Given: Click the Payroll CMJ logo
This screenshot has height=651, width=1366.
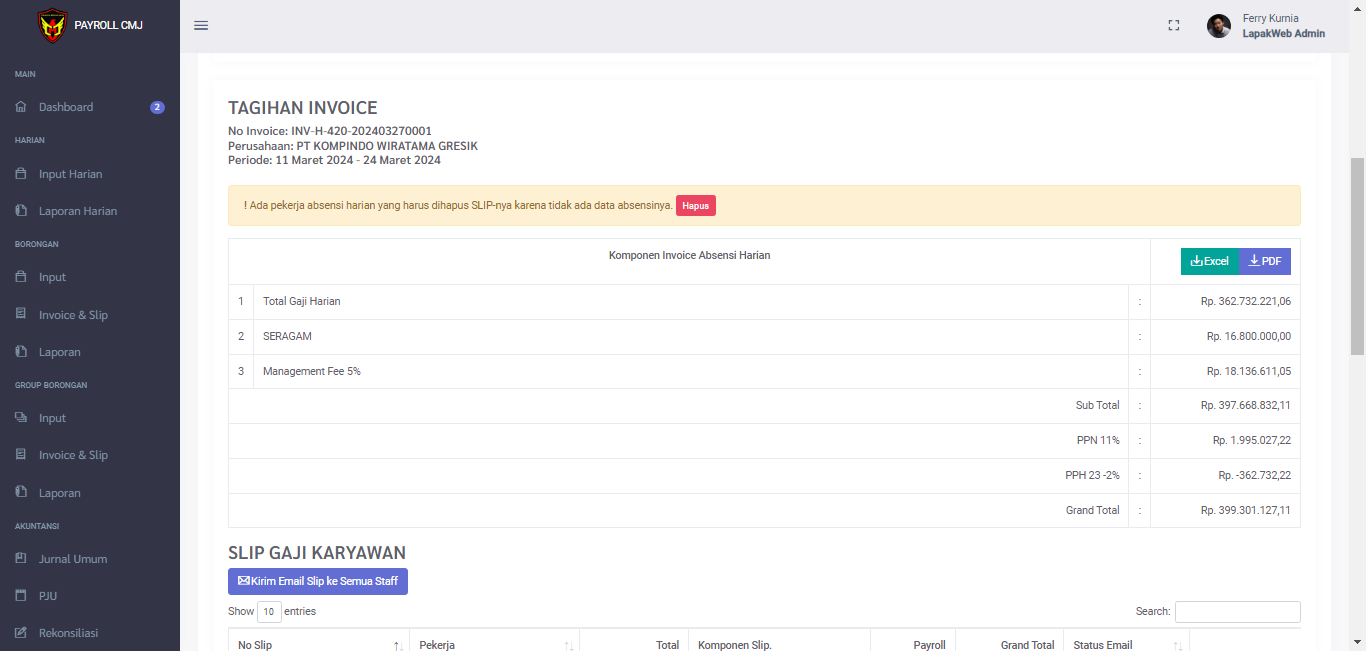Looking at the screenshot, I should pyautogui.click(x=52, y=25).
